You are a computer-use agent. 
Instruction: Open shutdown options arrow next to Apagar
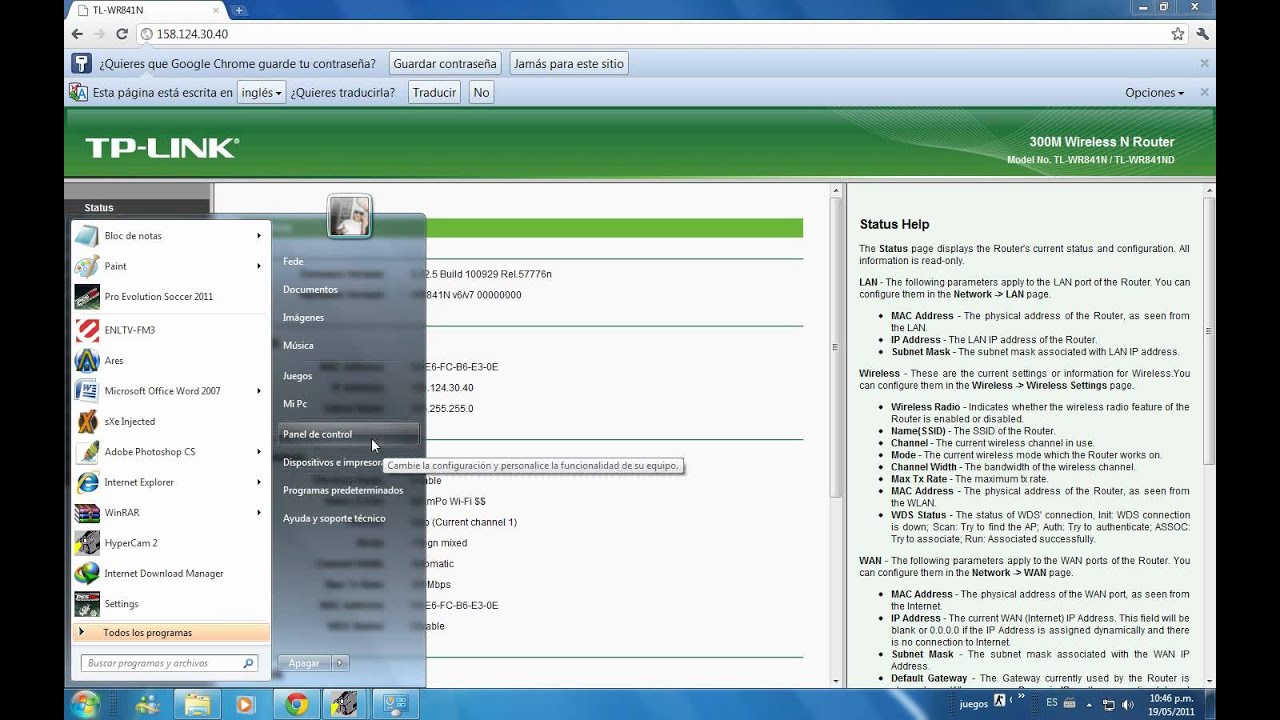coord(340,663)
